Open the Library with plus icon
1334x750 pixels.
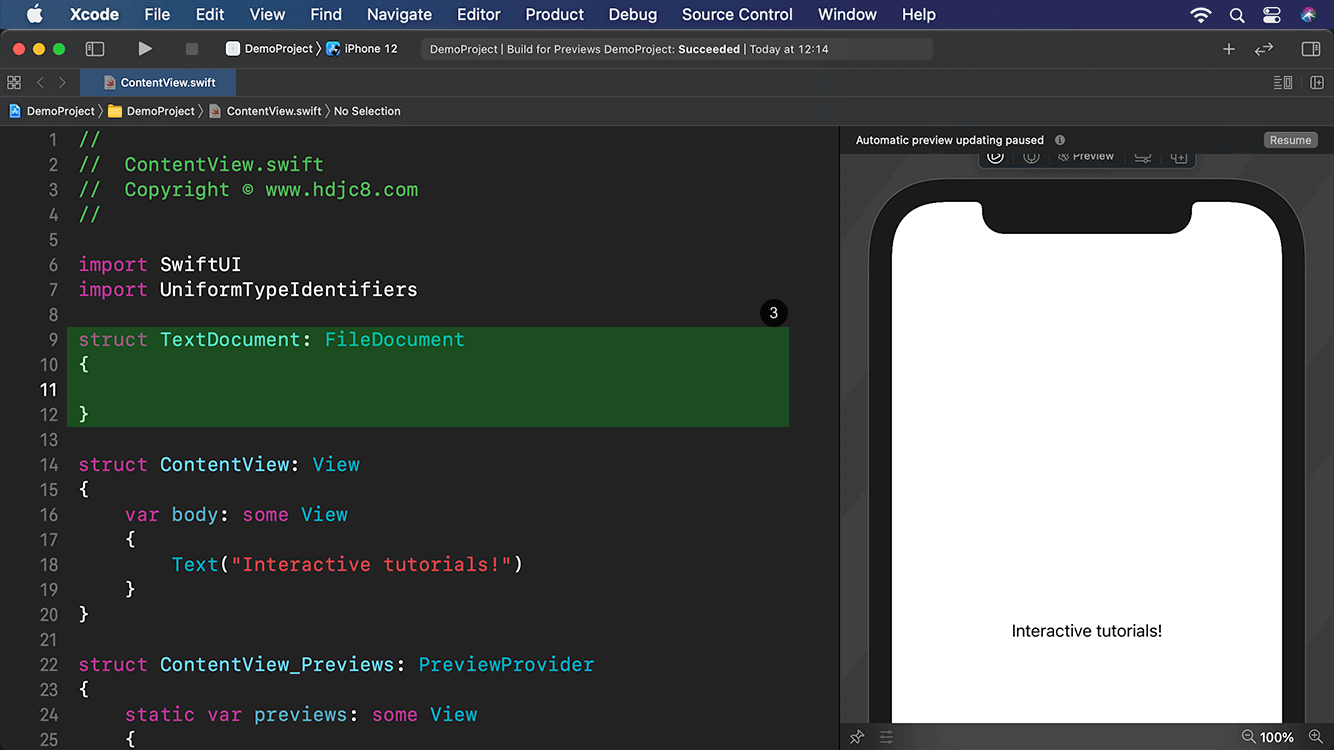(x=1229, y=48)
